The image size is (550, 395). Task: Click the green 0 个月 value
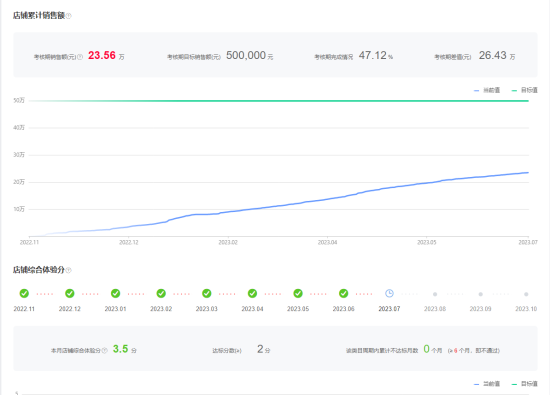[432, 349]
